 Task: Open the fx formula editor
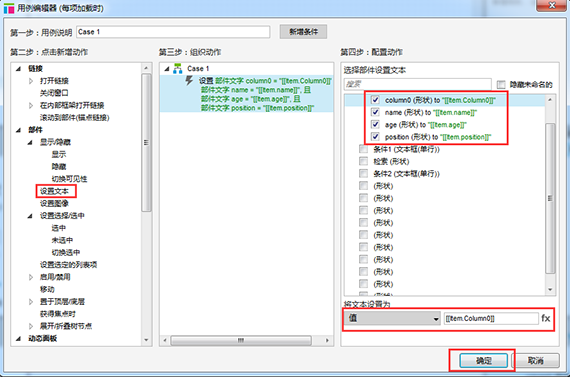click(x=546, y=318)
